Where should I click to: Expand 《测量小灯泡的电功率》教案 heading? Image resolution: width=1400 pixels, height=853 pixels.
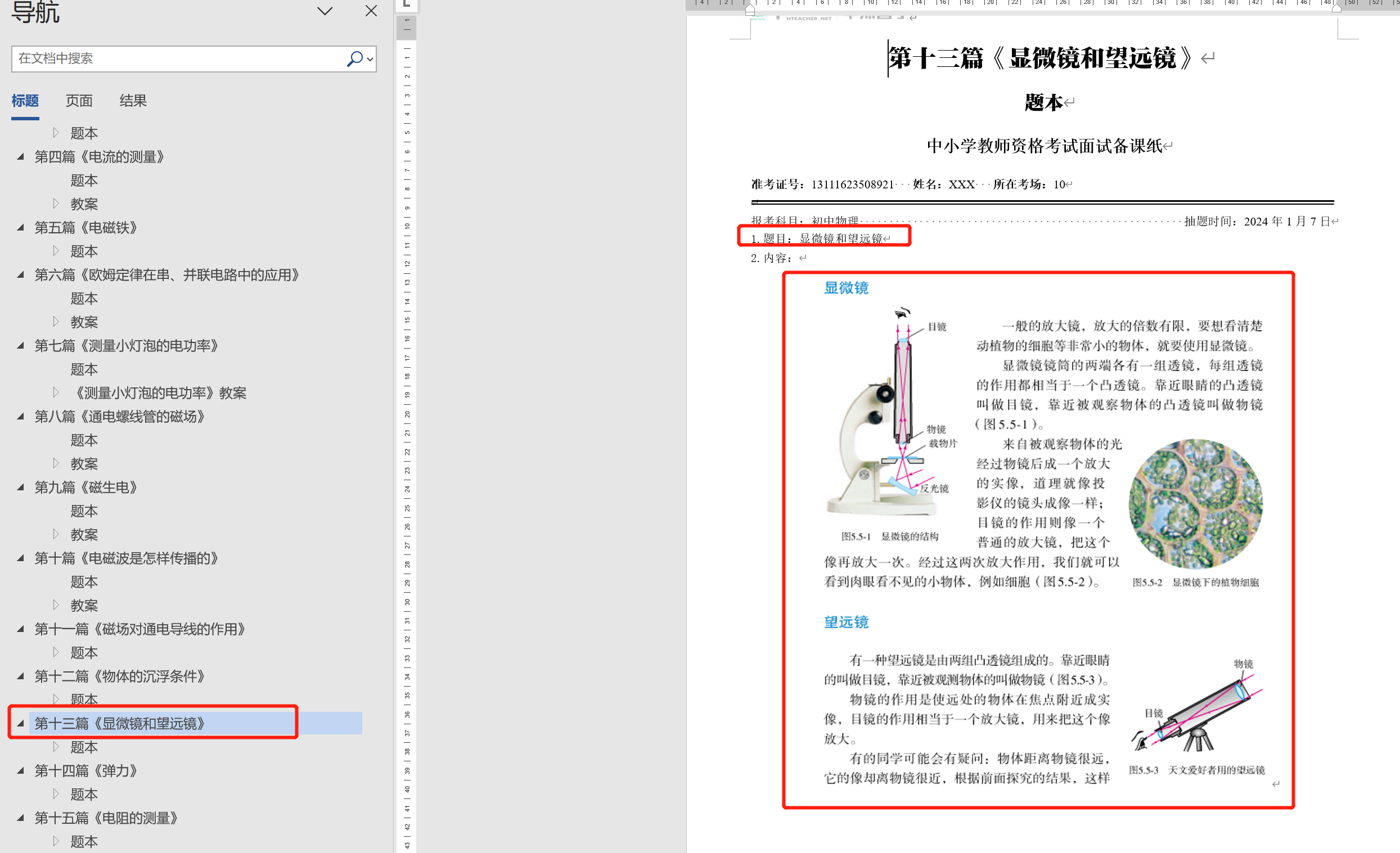click(56, 392)
